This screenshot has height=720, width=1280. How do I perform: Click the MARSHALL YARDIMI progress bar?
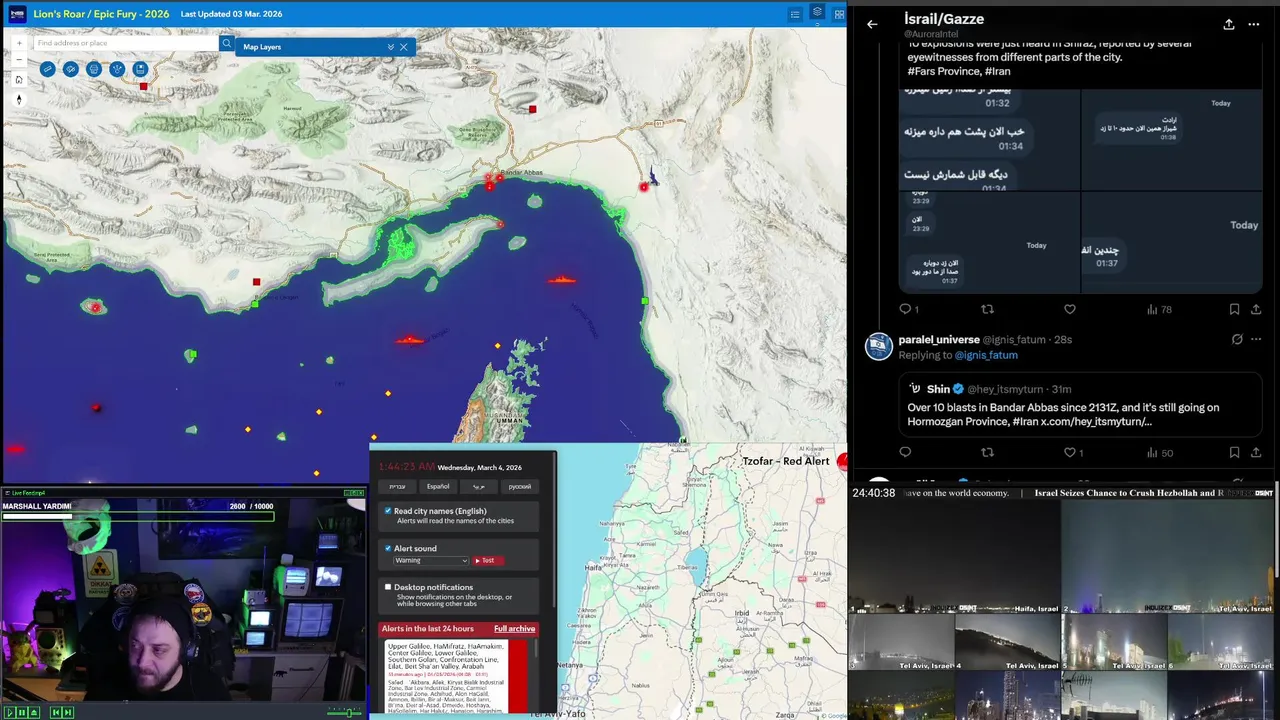click(x=136, y=515)
